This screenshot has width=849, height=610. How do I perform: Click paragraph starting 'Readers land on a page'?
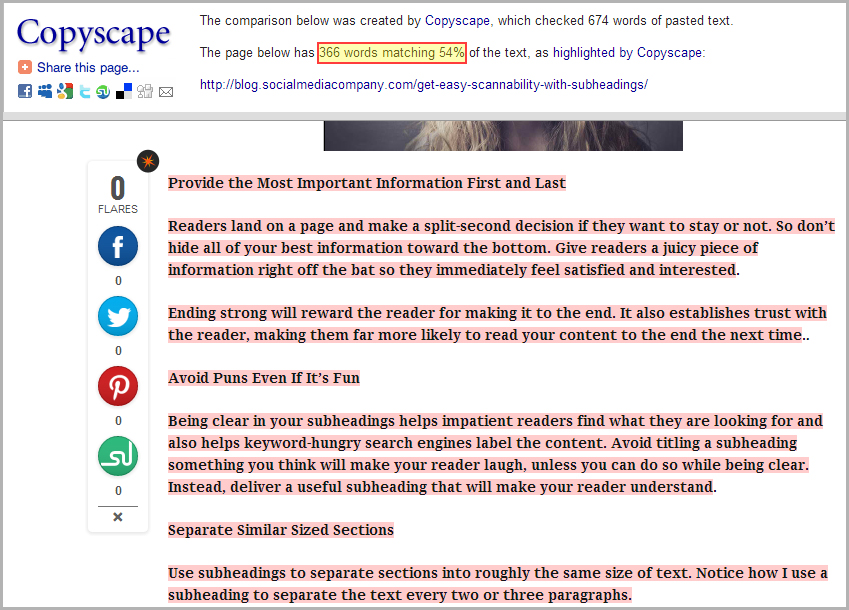pos(501,248)
